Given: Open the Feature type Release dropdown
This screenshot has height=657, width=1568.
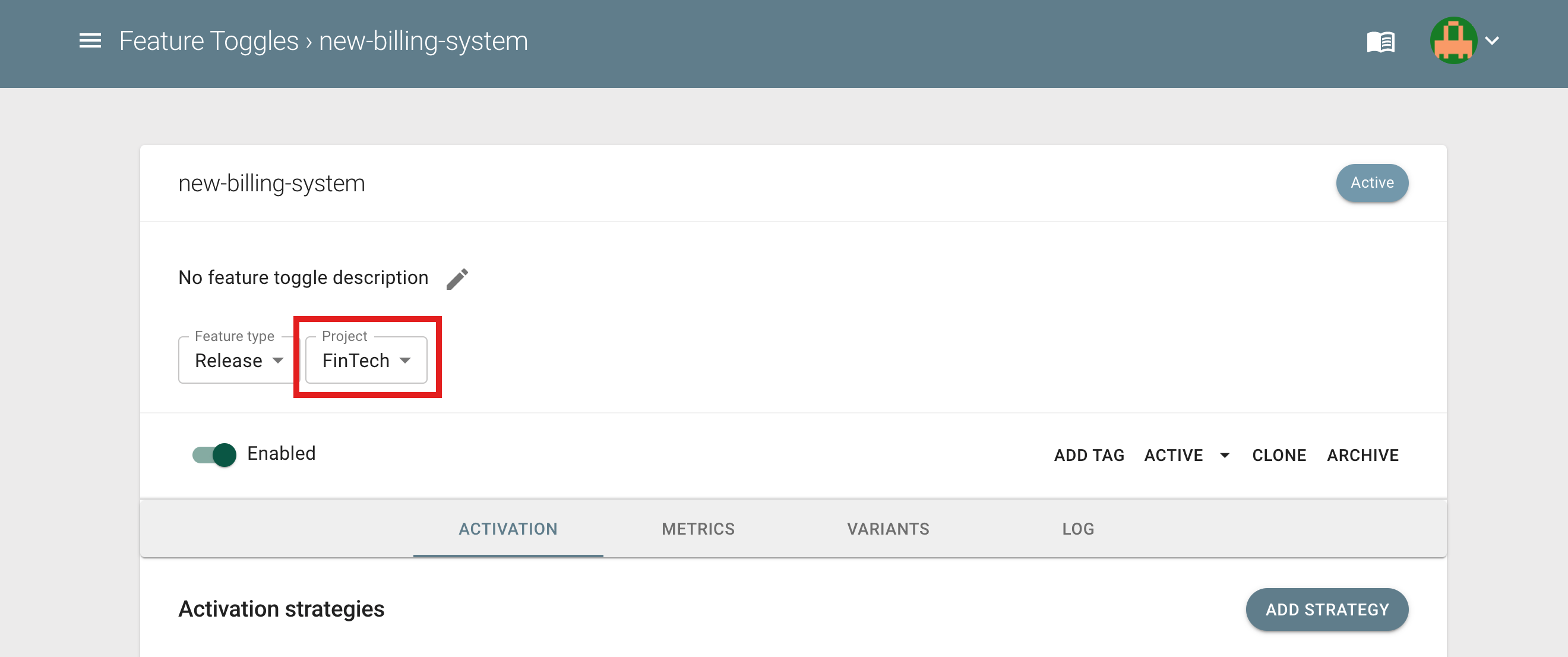Looking at the screenshot, I should coord(239,360).
